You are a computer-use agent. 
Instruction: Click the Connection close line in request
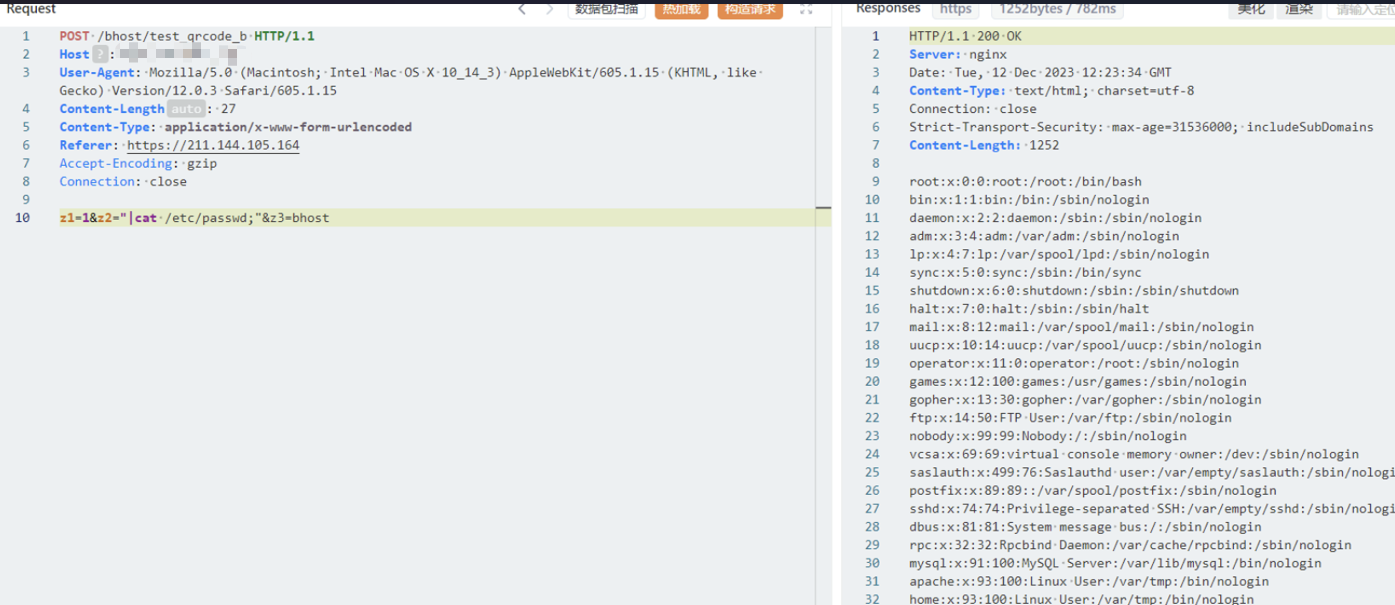point(123,182)
